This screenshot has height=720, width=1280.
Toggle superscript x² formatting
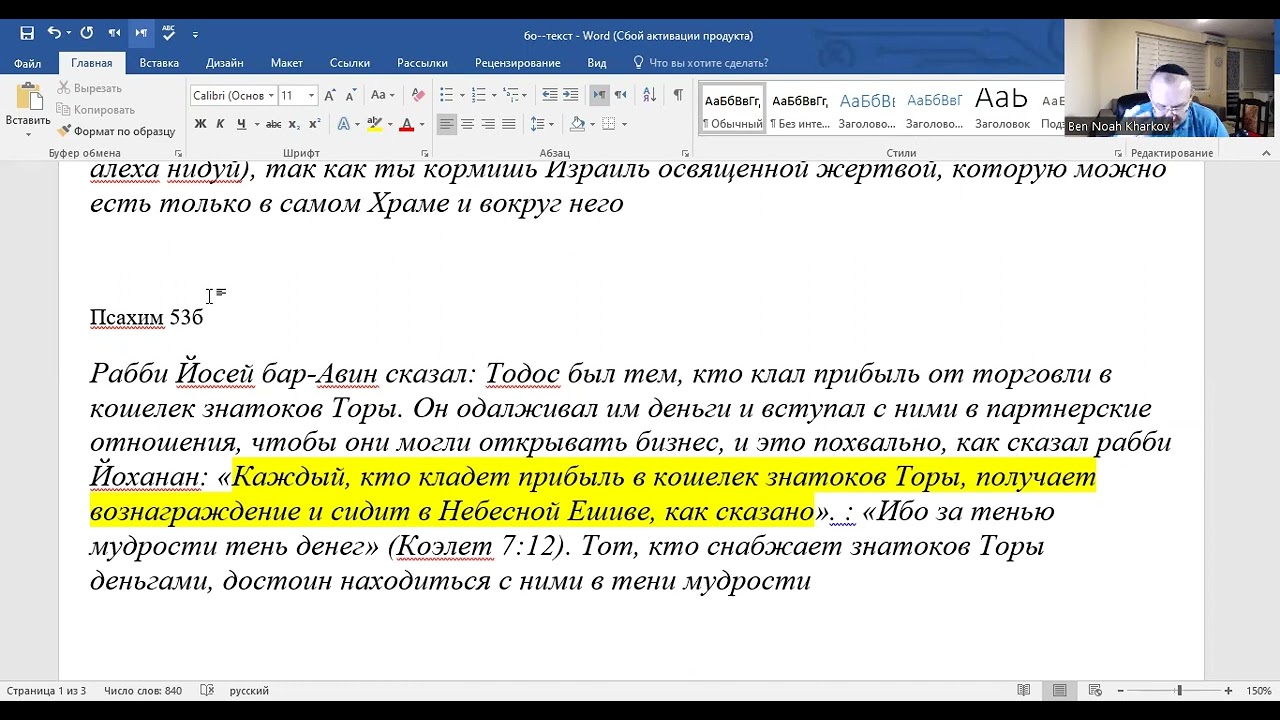coord(314,124)
